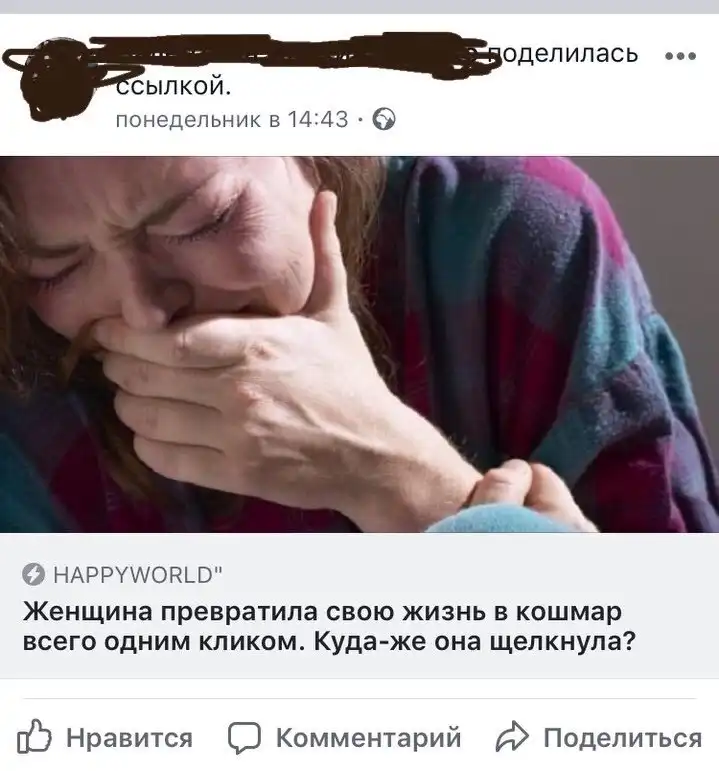Tap the share arrow icon
This screenshot has width=719, height=771.
[512, 737]
